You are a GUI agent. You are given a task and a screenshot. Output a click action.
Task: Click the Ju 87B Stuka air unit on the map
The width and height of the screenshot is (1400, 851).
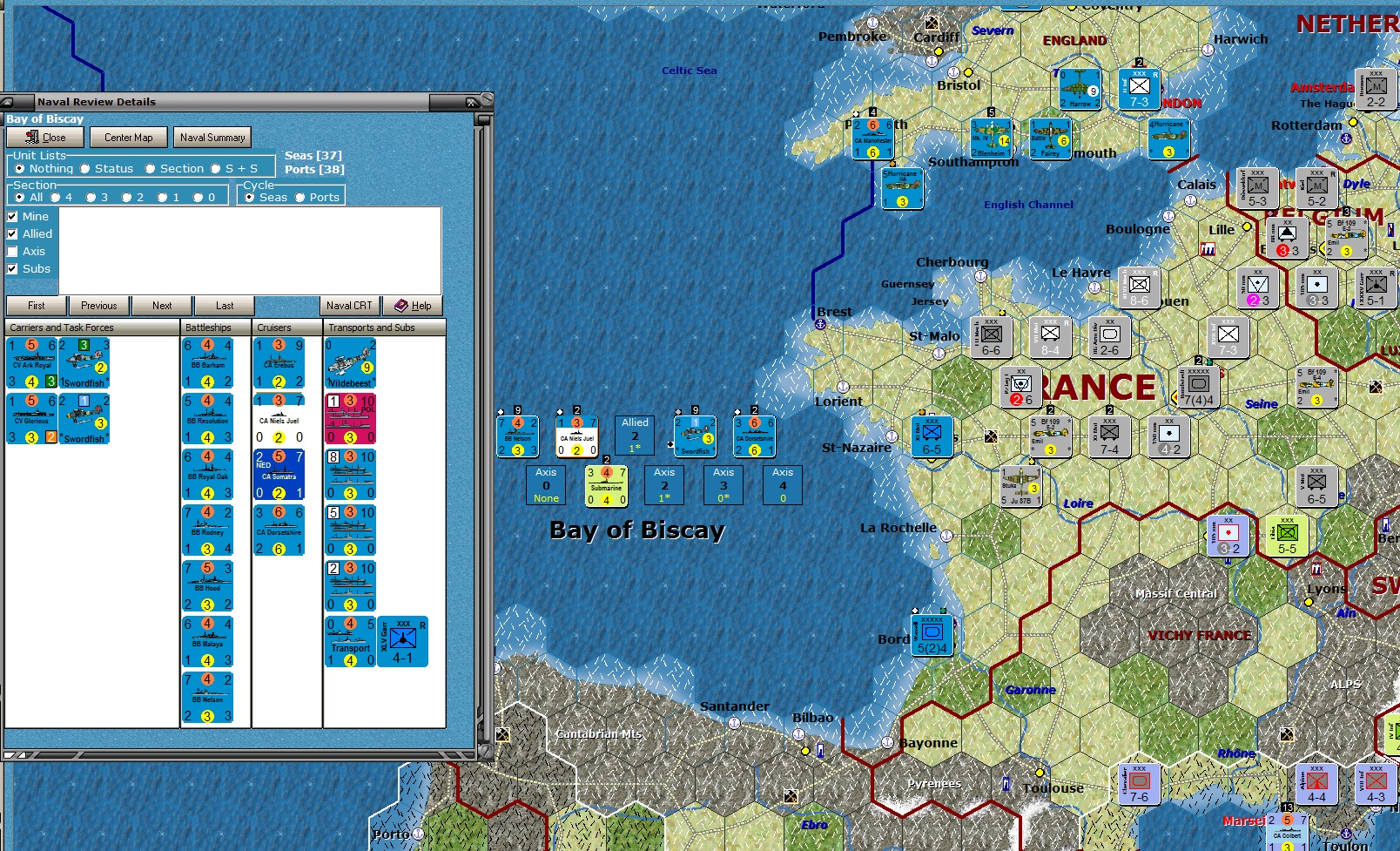tap(1021, 486)
